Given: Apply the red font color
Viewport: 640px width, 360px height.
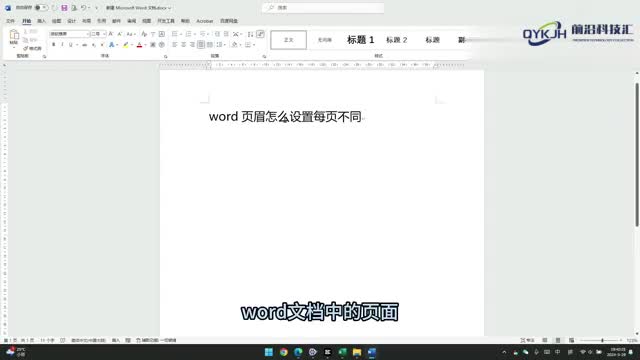Looking at the screenshot, I should (139, 44).
